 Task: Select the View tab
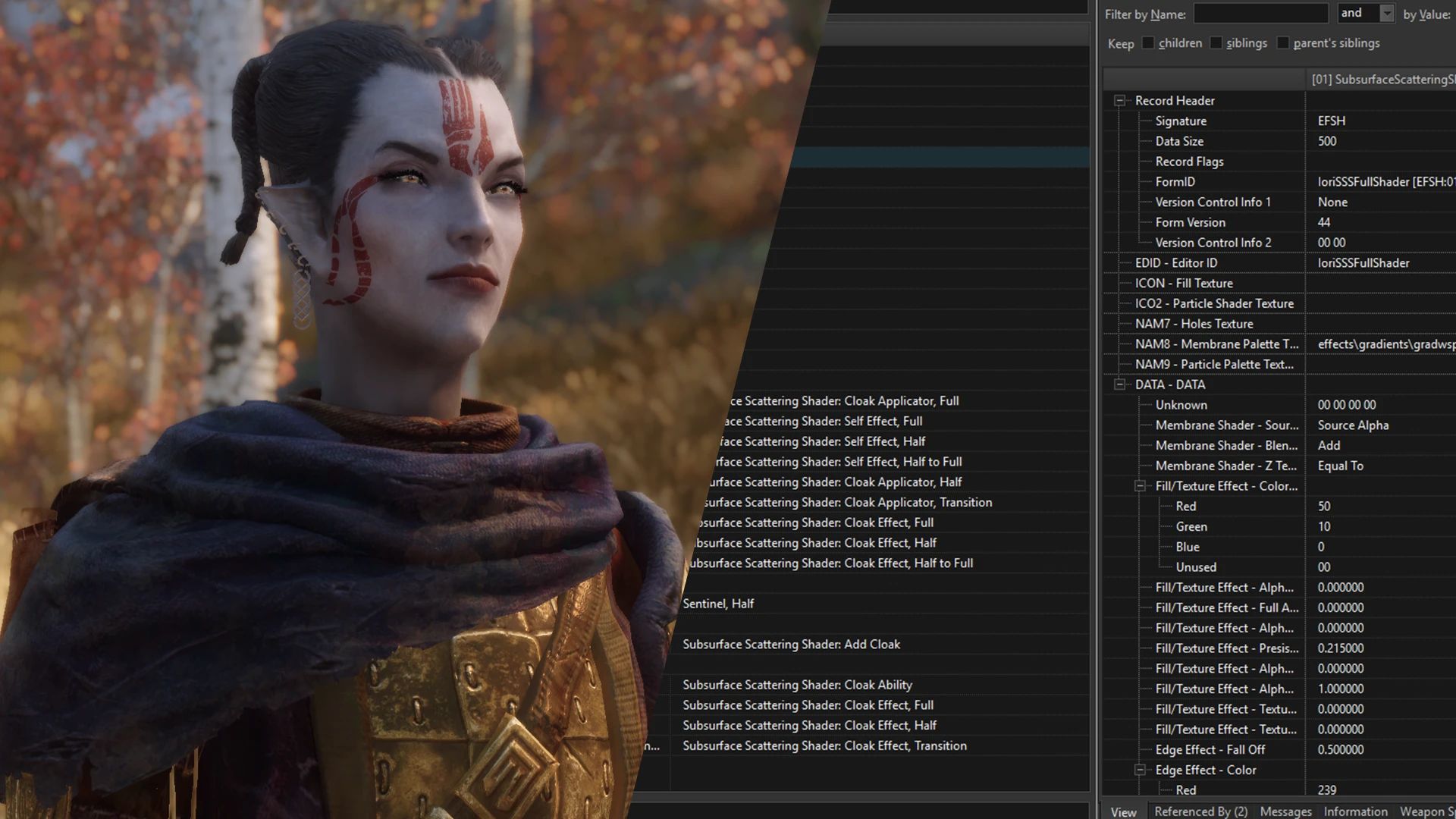pos(1123,811)
